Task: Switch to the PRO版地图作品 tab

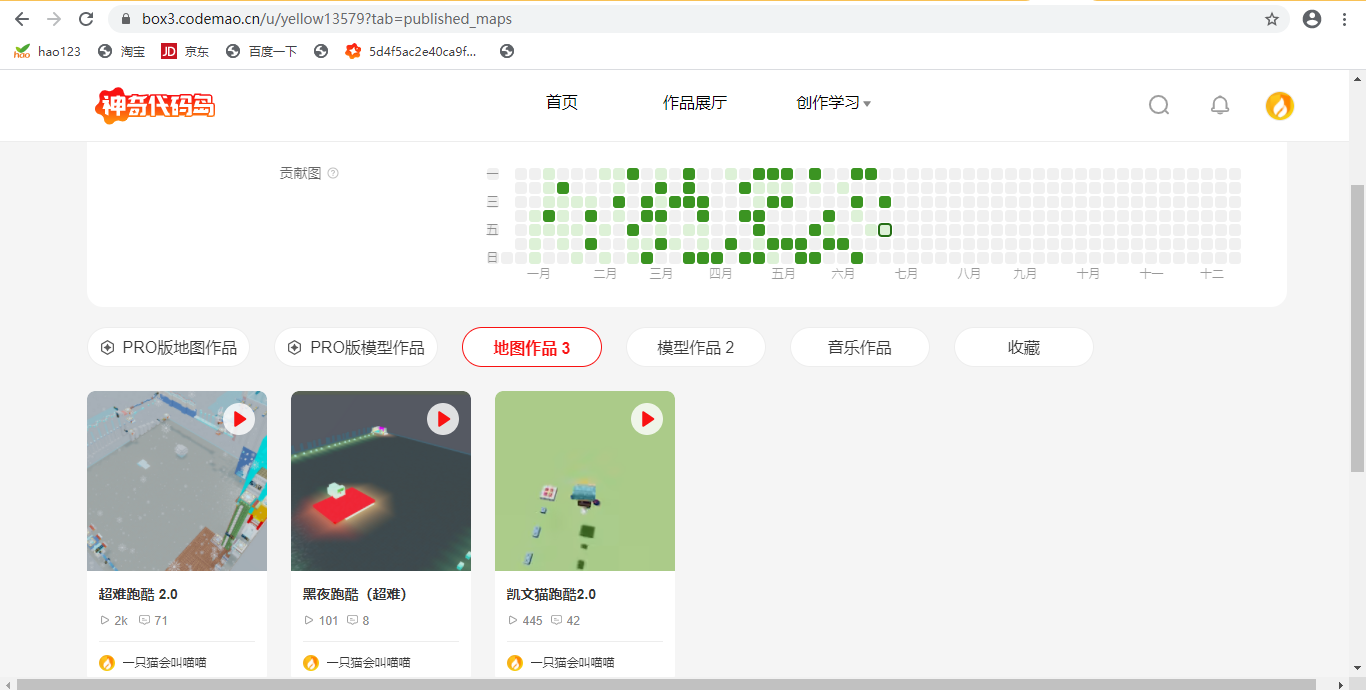Action: (x=168, y=347)
